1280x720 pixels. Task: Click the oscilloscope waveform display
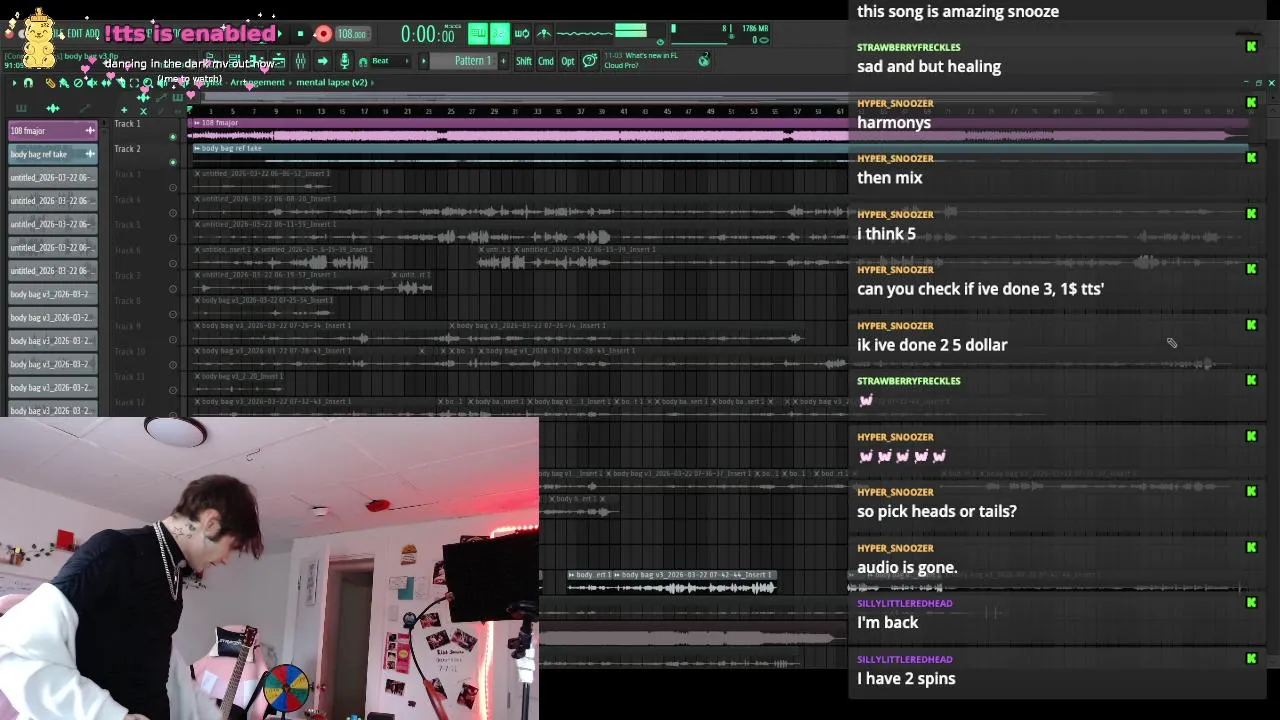tap(584, 33)
